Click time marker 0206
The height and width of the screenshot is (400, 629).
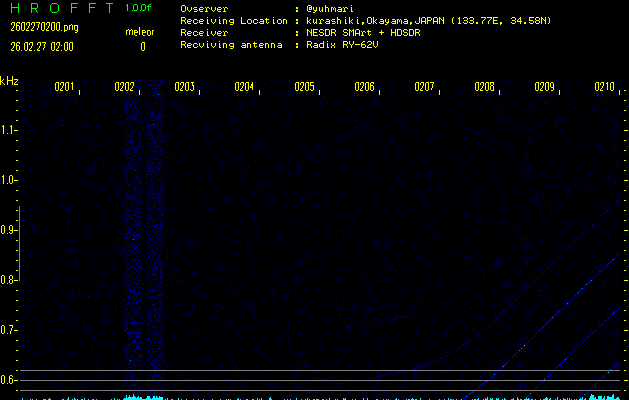[x=364, y=87]
